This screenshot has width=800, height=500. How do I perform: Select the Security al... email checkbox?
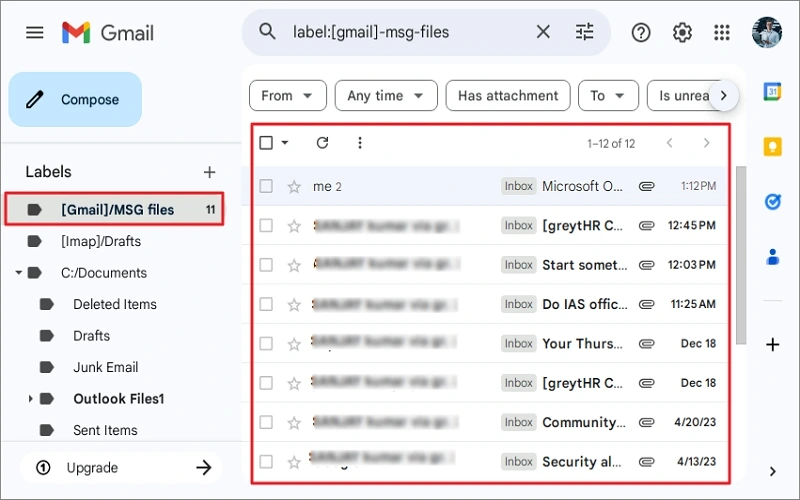(x=266, y=461)
